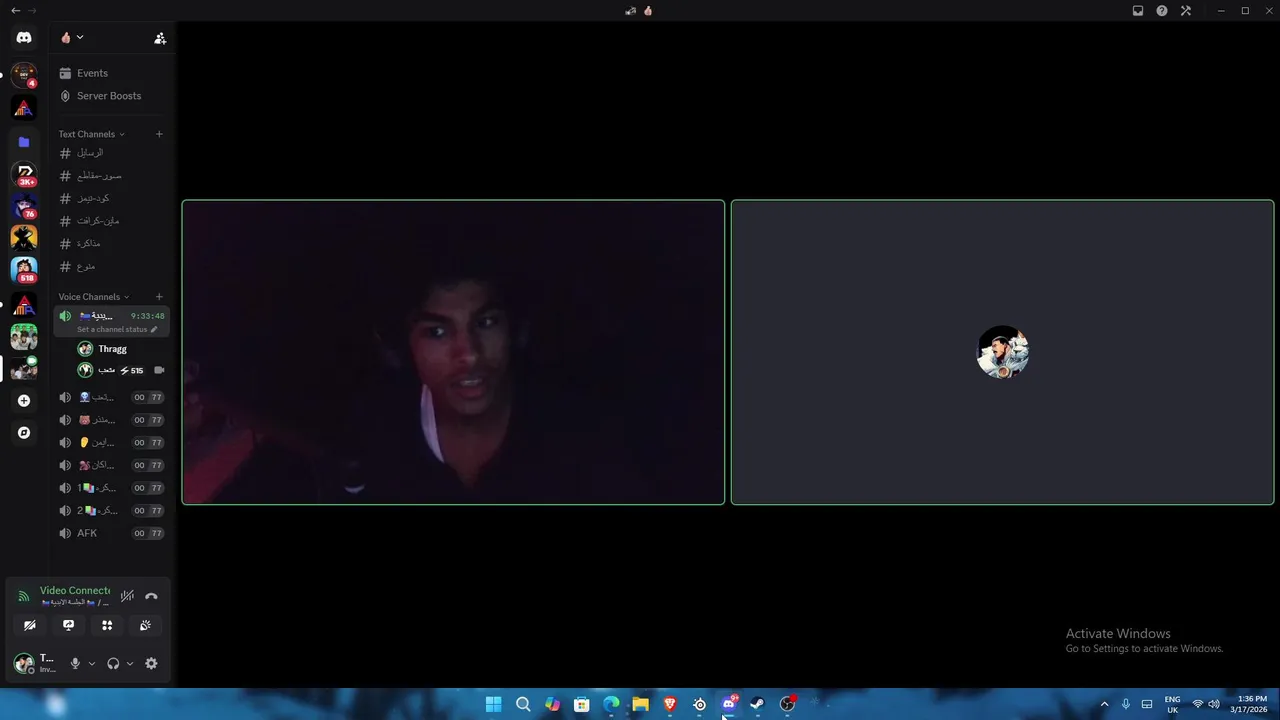1280x720 pixels.
Task: Toggle the microphone mute button
Action: point(75,663)
